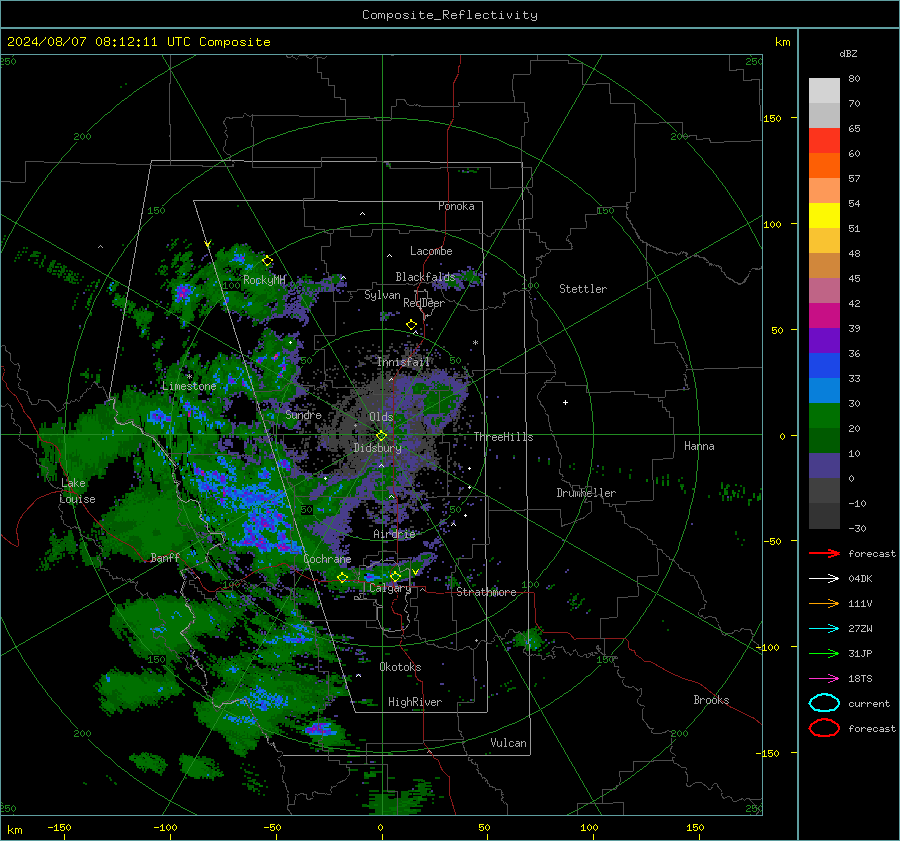Click the Vulcan city label

(x=509, y=743)
